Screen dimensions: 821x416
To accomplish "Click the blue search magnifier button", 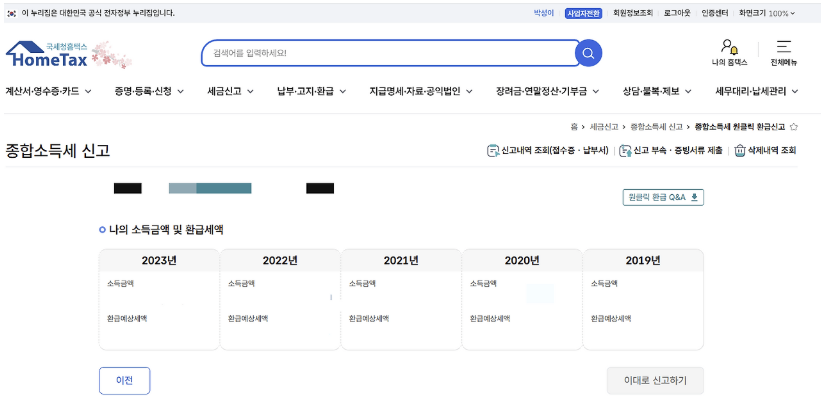I will [588, 53].
